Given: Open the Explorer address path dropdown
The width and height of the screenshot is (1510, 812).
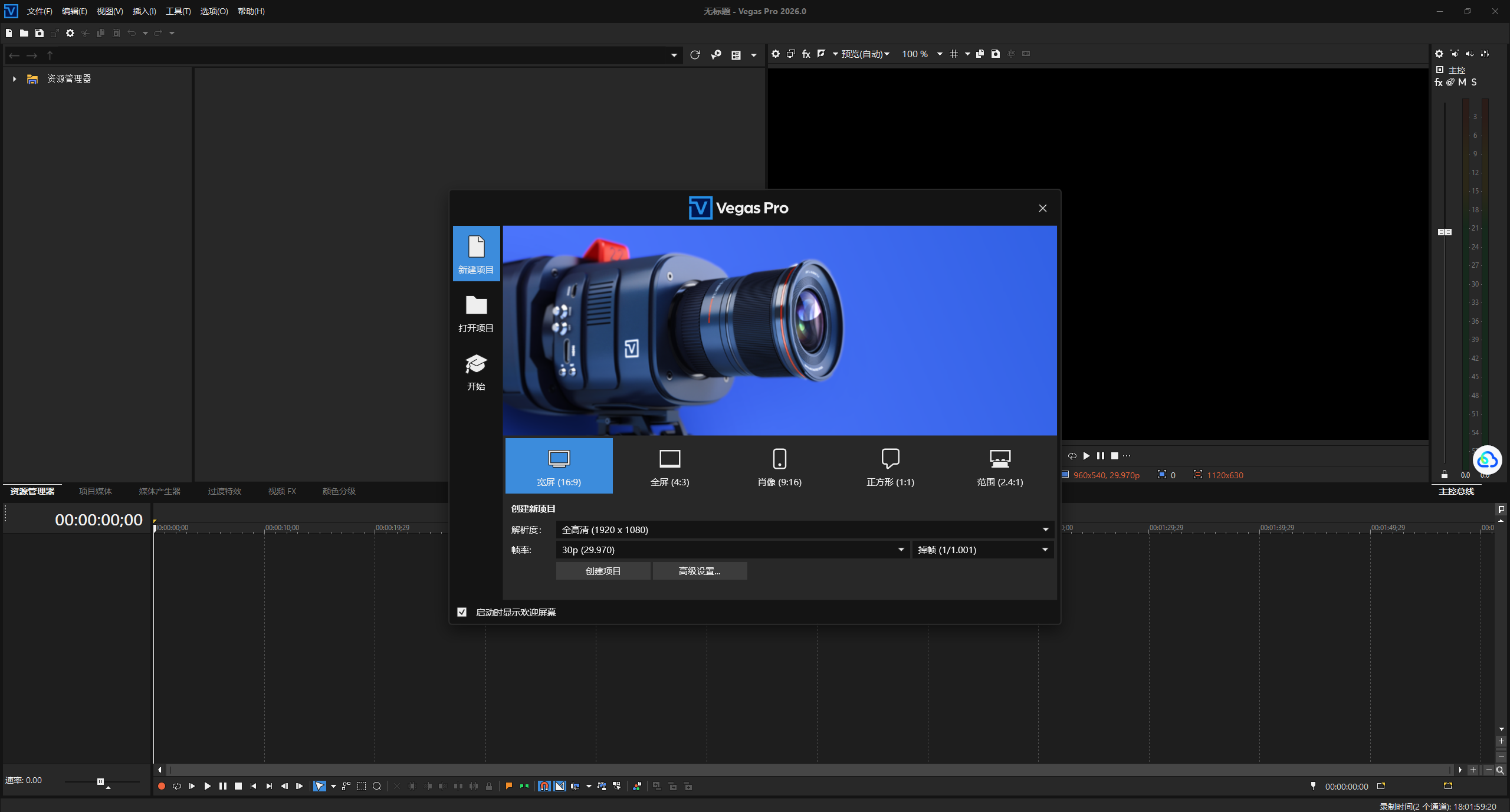Looking at the screenshot, I should click(674, 55).
